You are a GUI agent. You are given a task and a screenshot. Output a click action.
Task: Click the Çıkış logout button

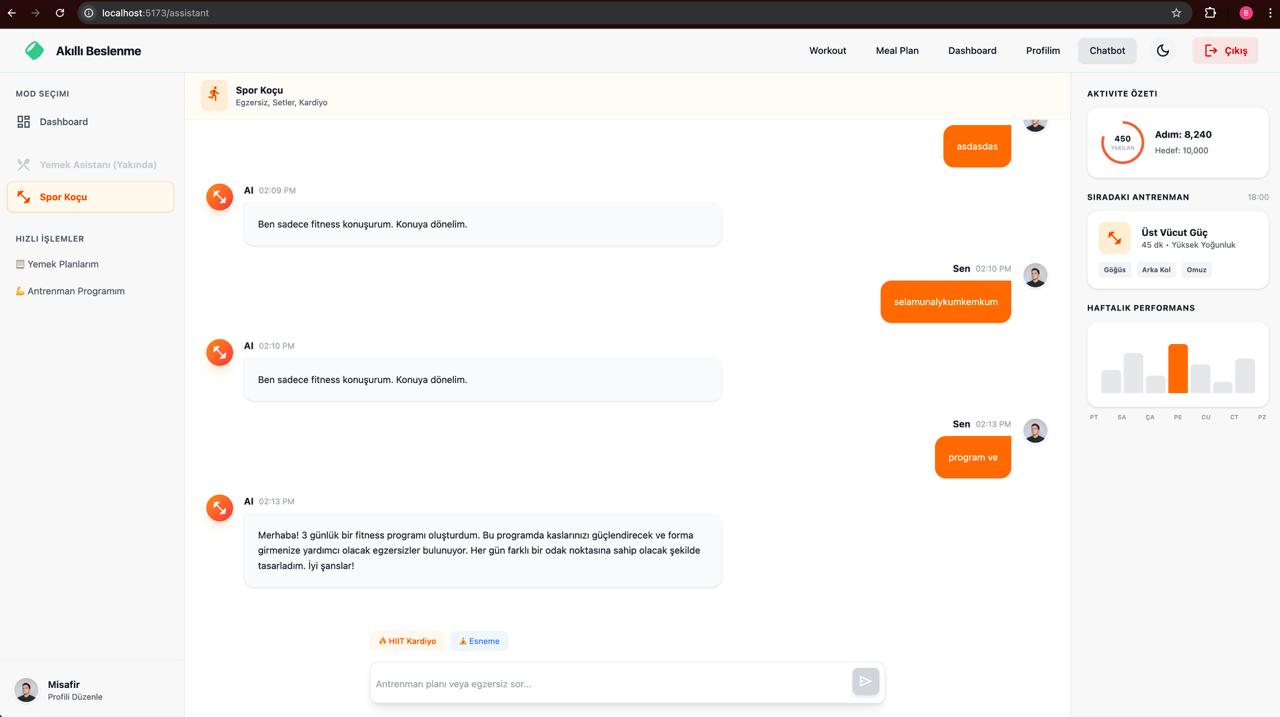[1225, 49]
